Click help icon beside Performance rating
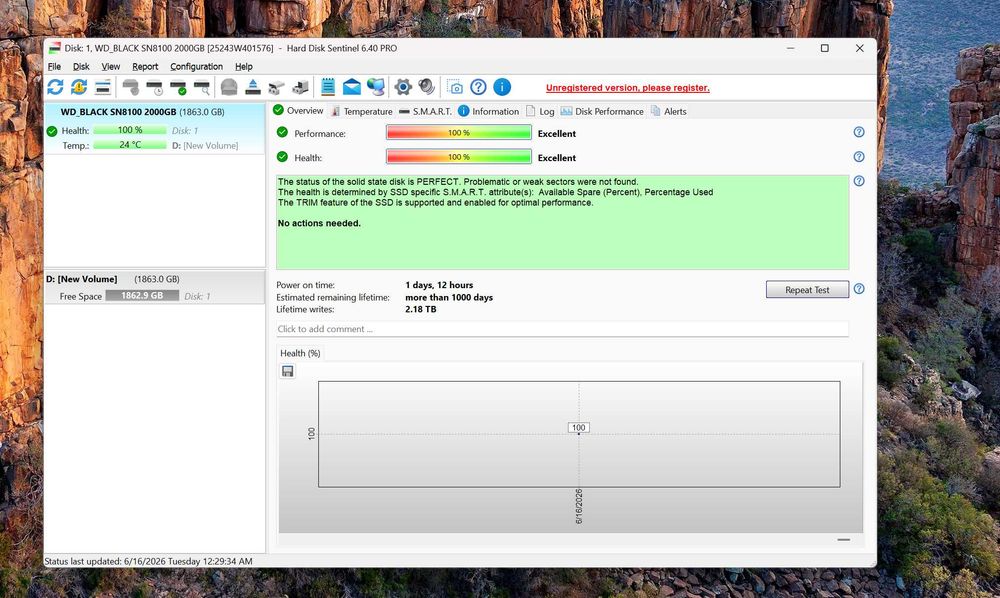Viewport: 1000px width, 598px height. tap(859, 132)
